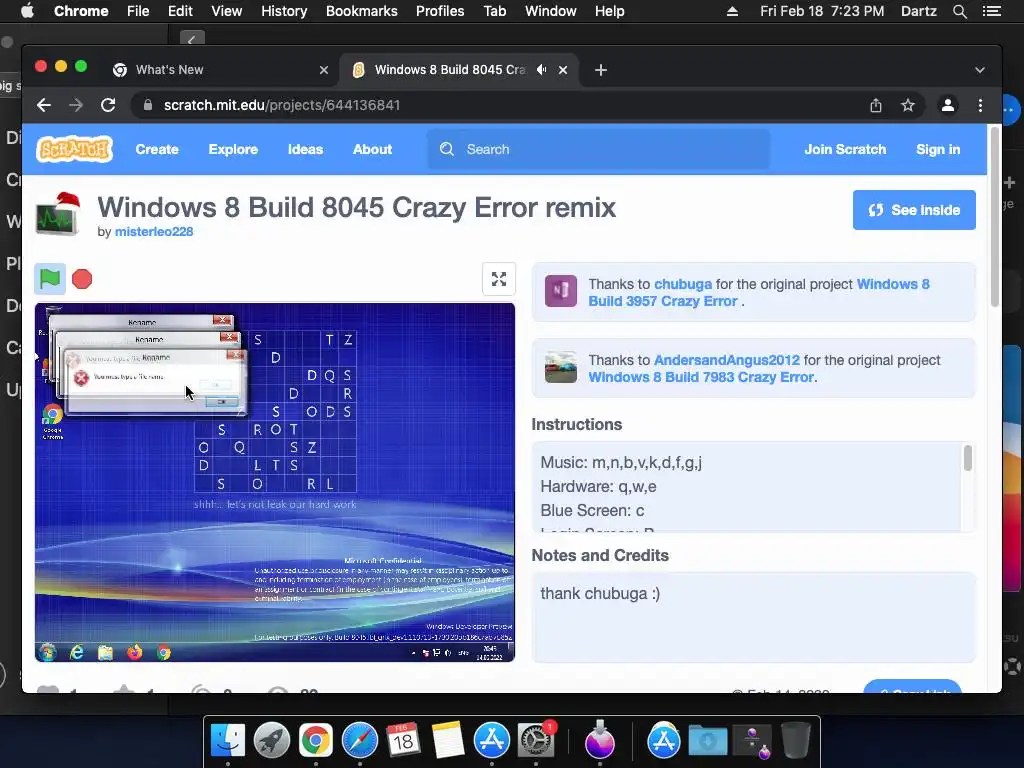
Task: Click the project author's avatar with Santa hat
Action: point(57,213)
